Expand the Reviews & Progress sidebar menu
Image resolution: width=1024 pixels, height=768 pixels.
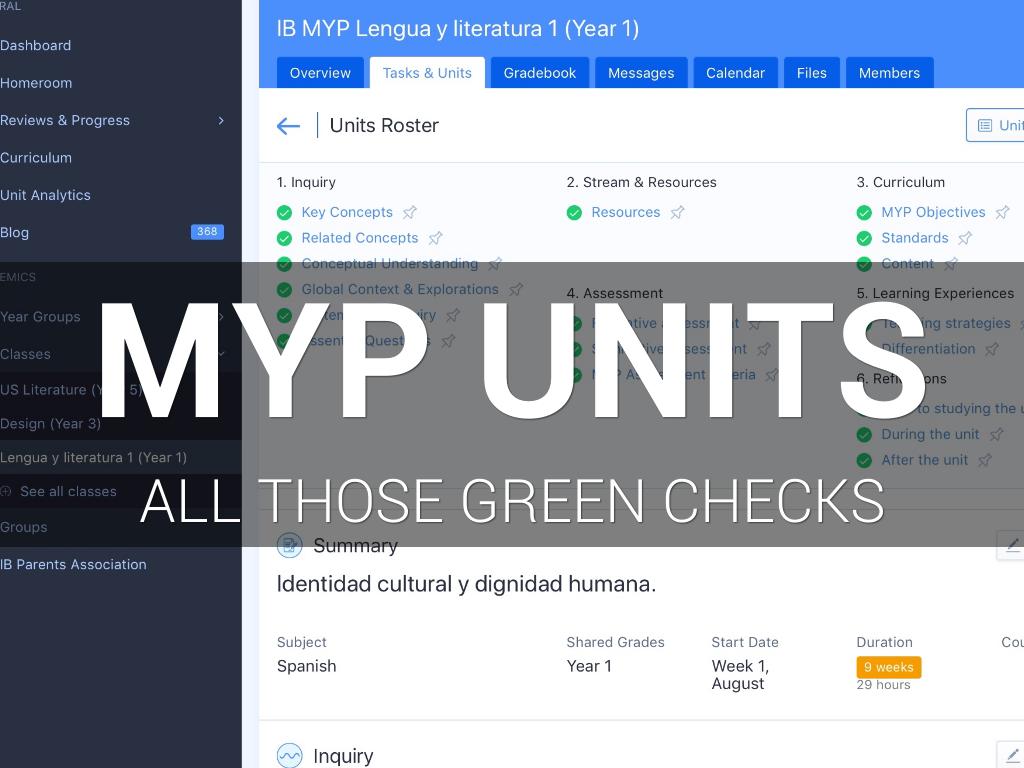tap(221, 120)
